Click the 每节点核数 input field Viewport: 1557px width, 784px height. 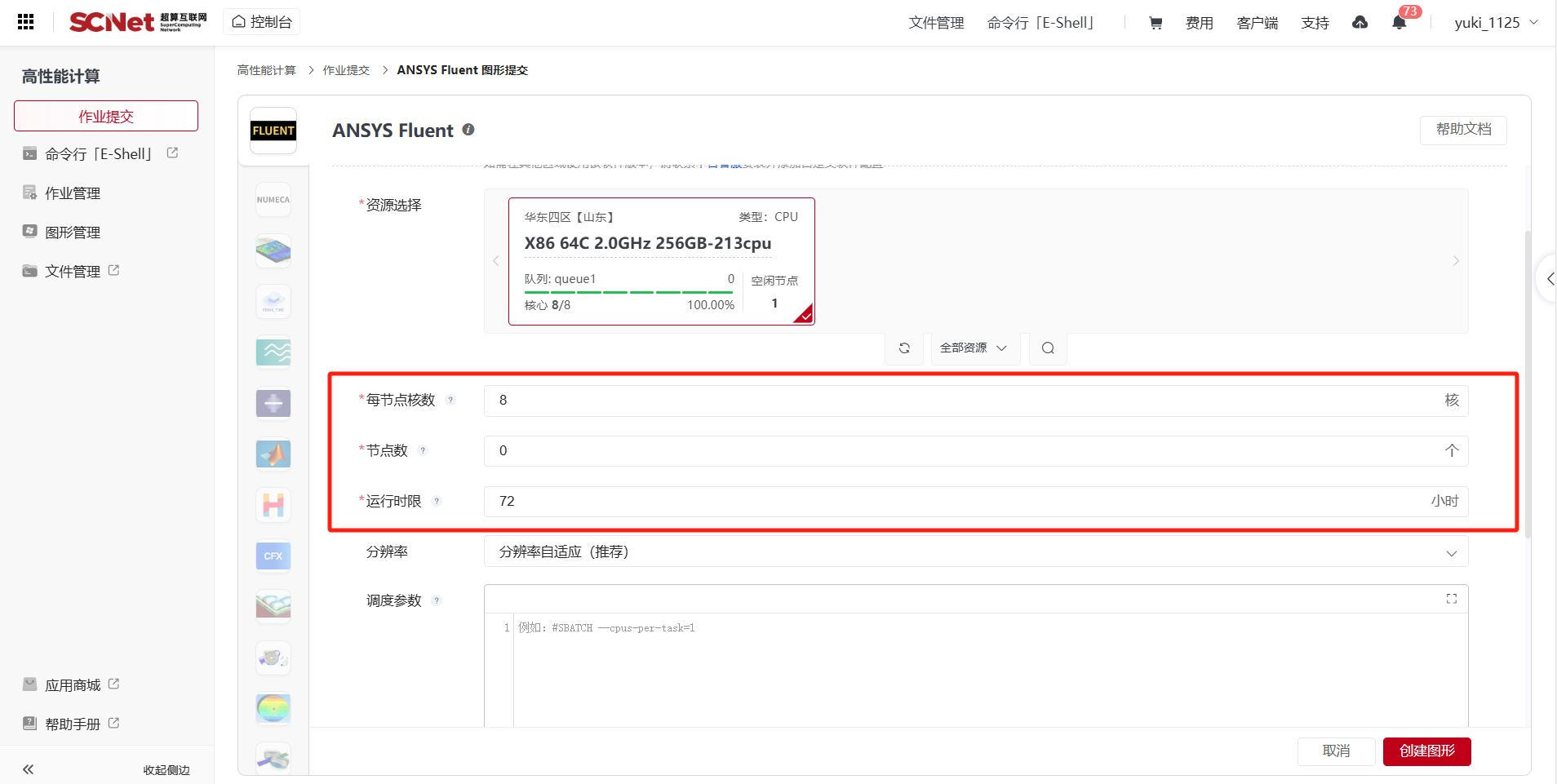pyautogui.click(x=976, y=400)
